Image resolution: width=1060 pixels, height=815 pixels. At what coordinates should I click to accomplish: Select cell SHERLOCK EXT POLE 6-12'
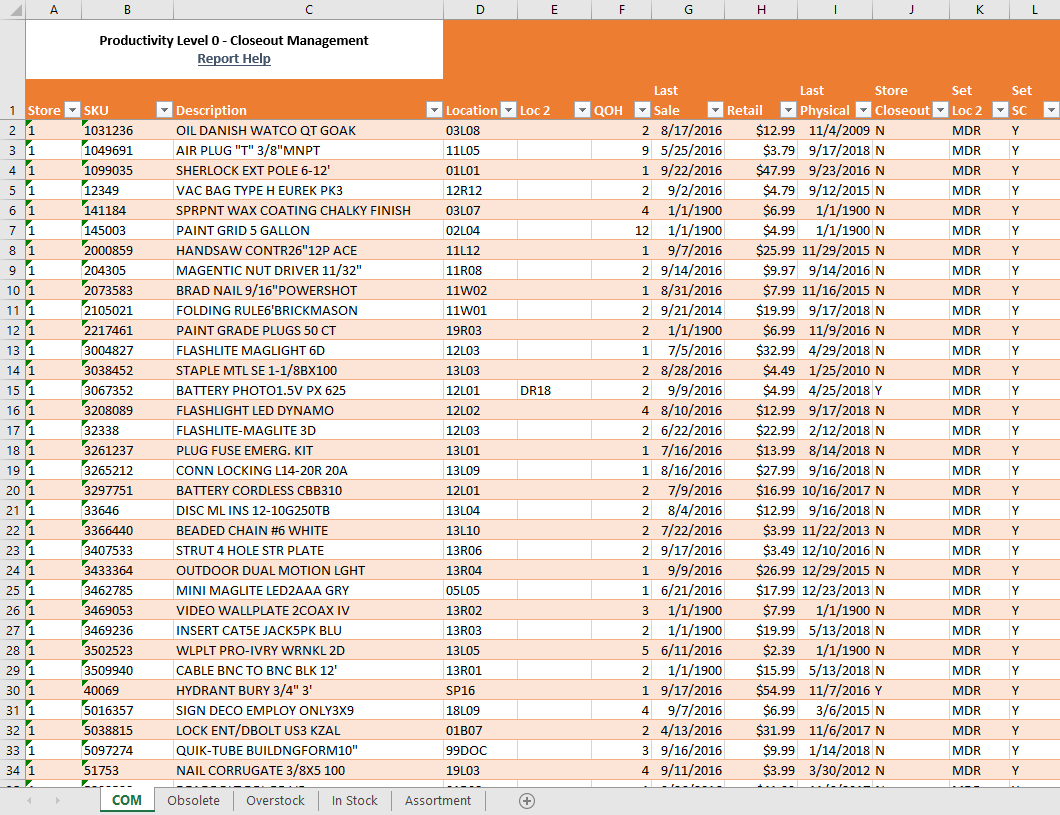click(308, 170)
